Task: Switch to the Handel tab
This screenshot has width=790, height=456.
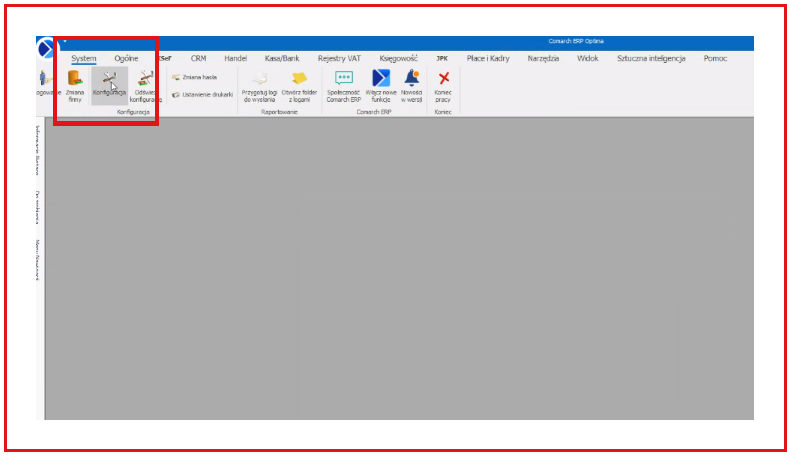Action: tap(236, 58)
